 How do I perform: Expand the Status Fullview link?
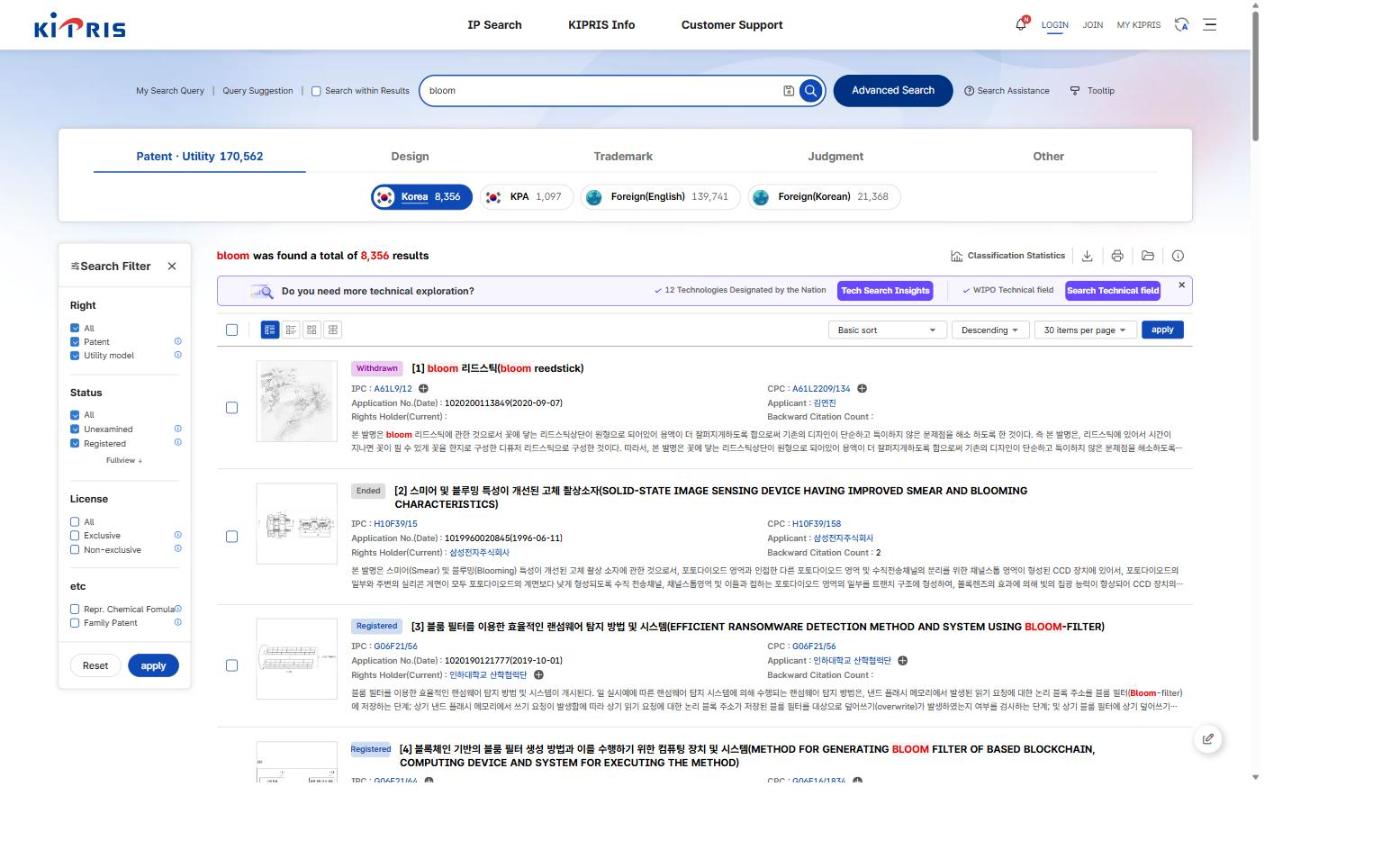point(124,461)
